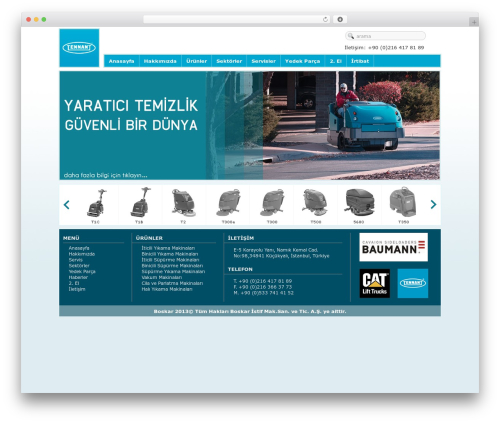
Task: Go to Anasayfa in the navigation bar
Action: pyautogui.click(x=121, y=61)
